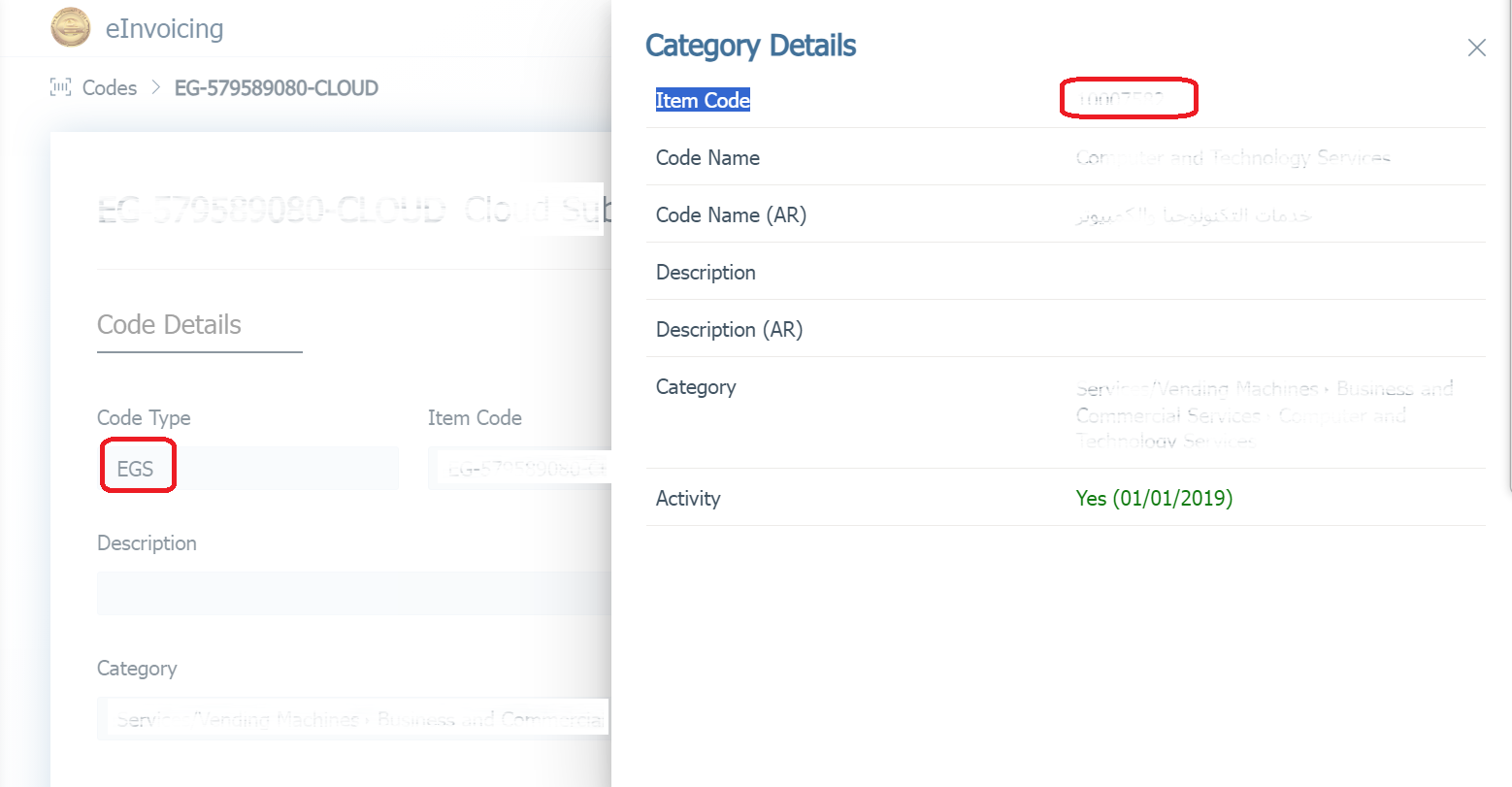Click the Category field on left form

click(x=354, y=719)
